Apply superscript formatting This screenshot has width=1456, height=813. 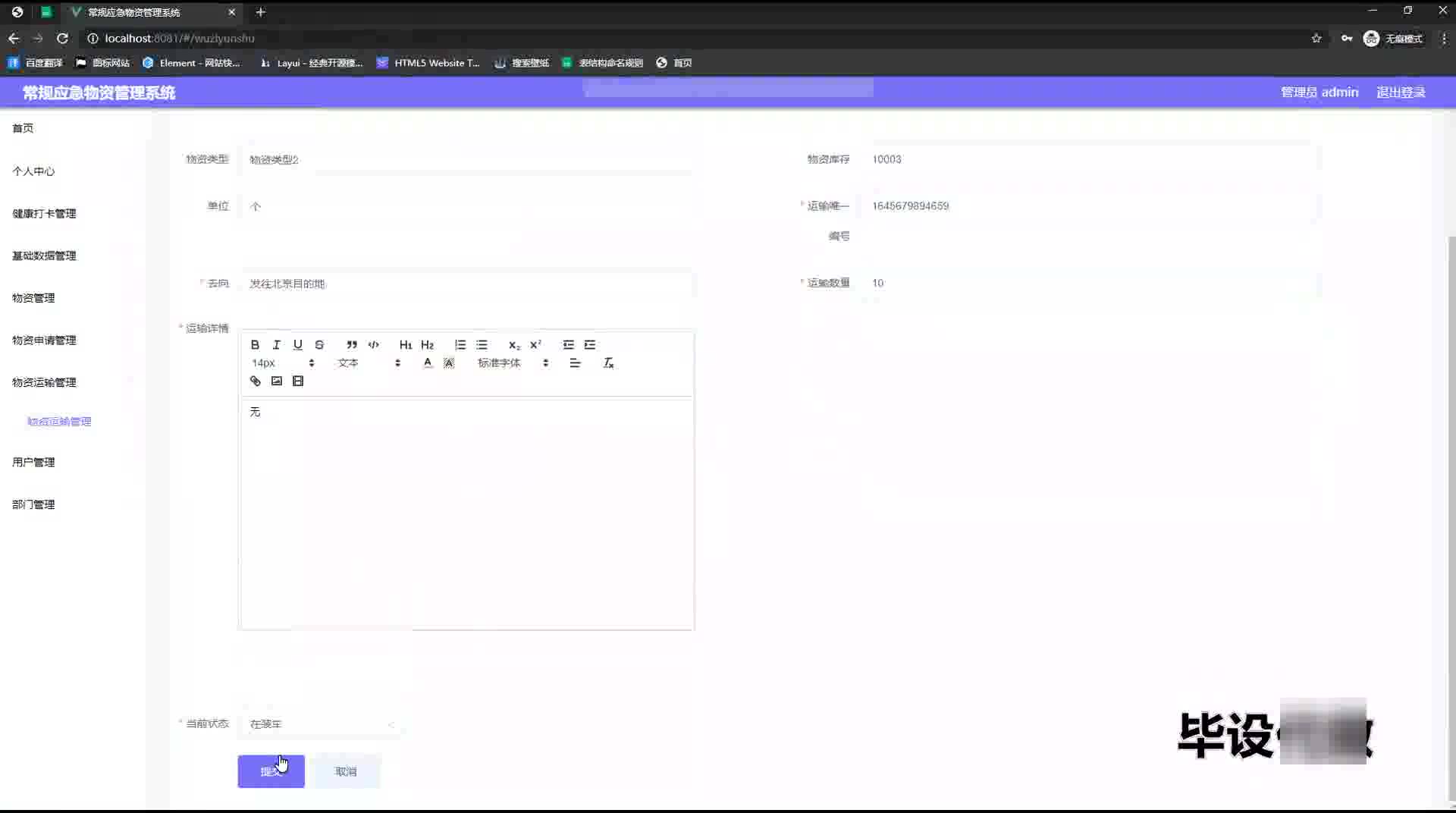coord(535,344)
